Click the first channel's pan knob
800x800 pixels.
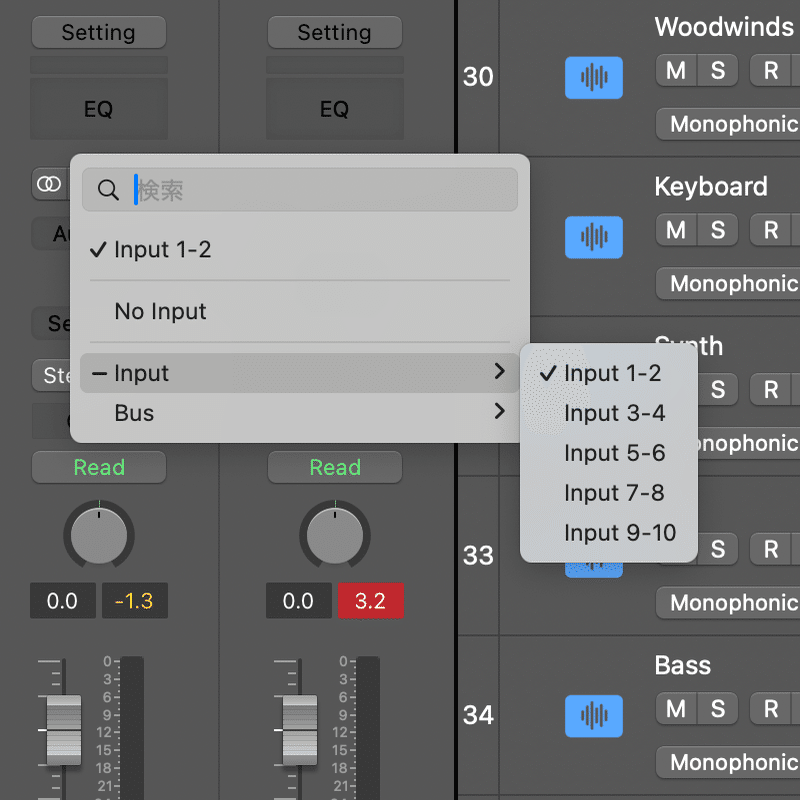click(98, 535)
